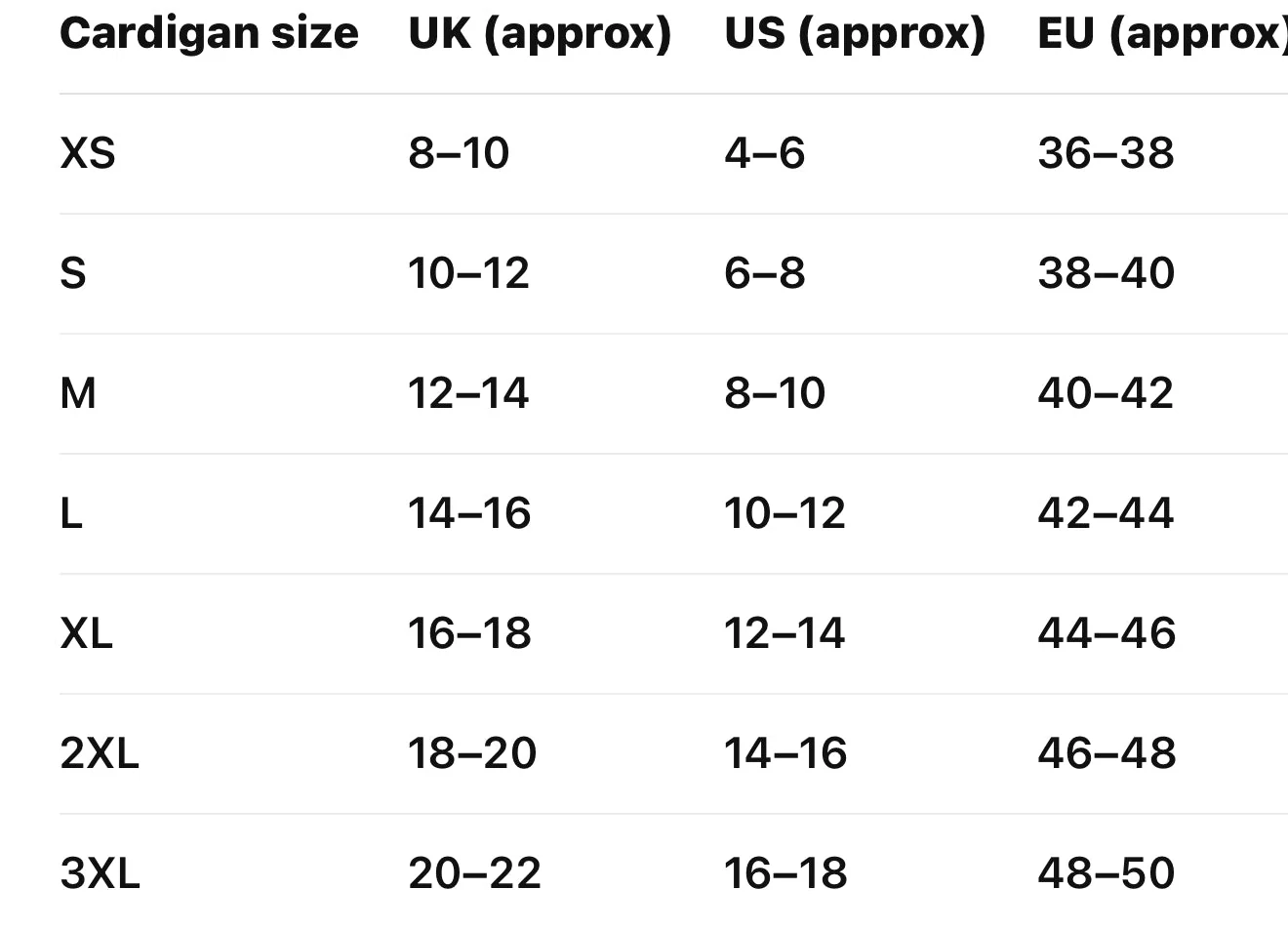Click UK value 8–10 for XS
The height and width of the screenshot is (930, 1288).
[x=459, y=153]
